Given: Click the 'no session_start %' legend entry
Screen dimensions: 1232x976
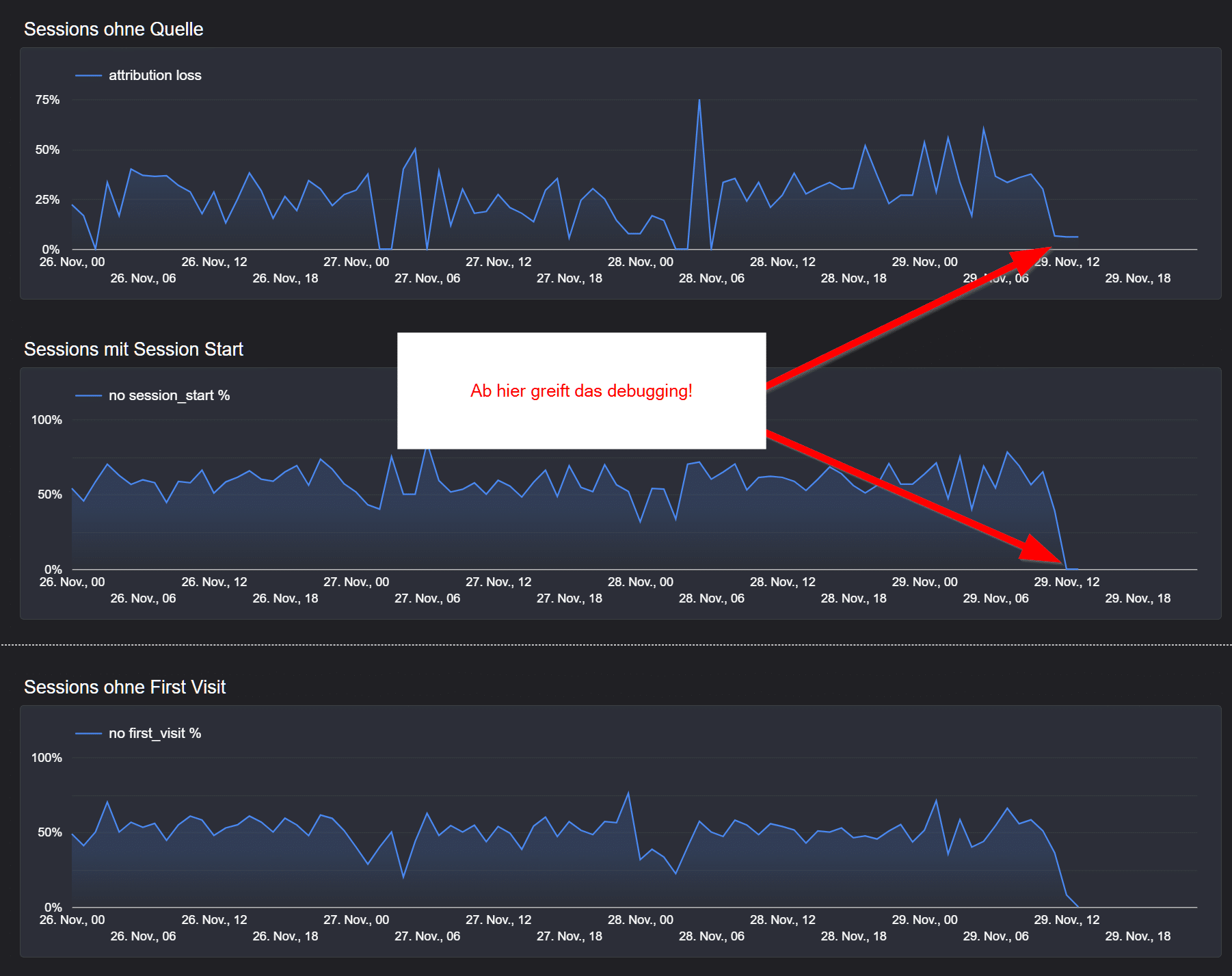Looking at the screenshot, I should [x=169, y=395].
